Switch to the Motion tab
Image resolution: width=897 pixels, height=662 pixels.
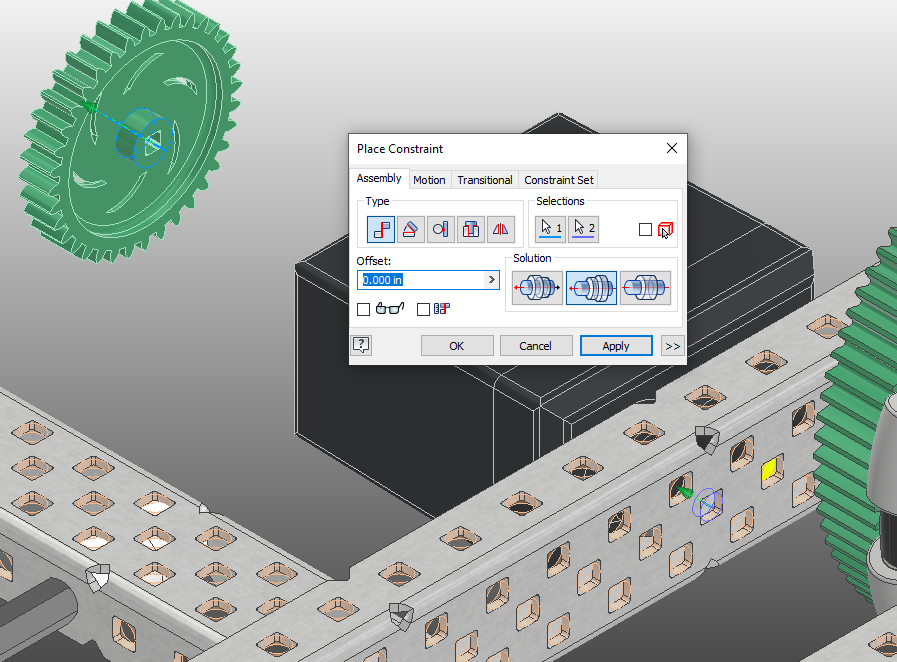[429, 180]
